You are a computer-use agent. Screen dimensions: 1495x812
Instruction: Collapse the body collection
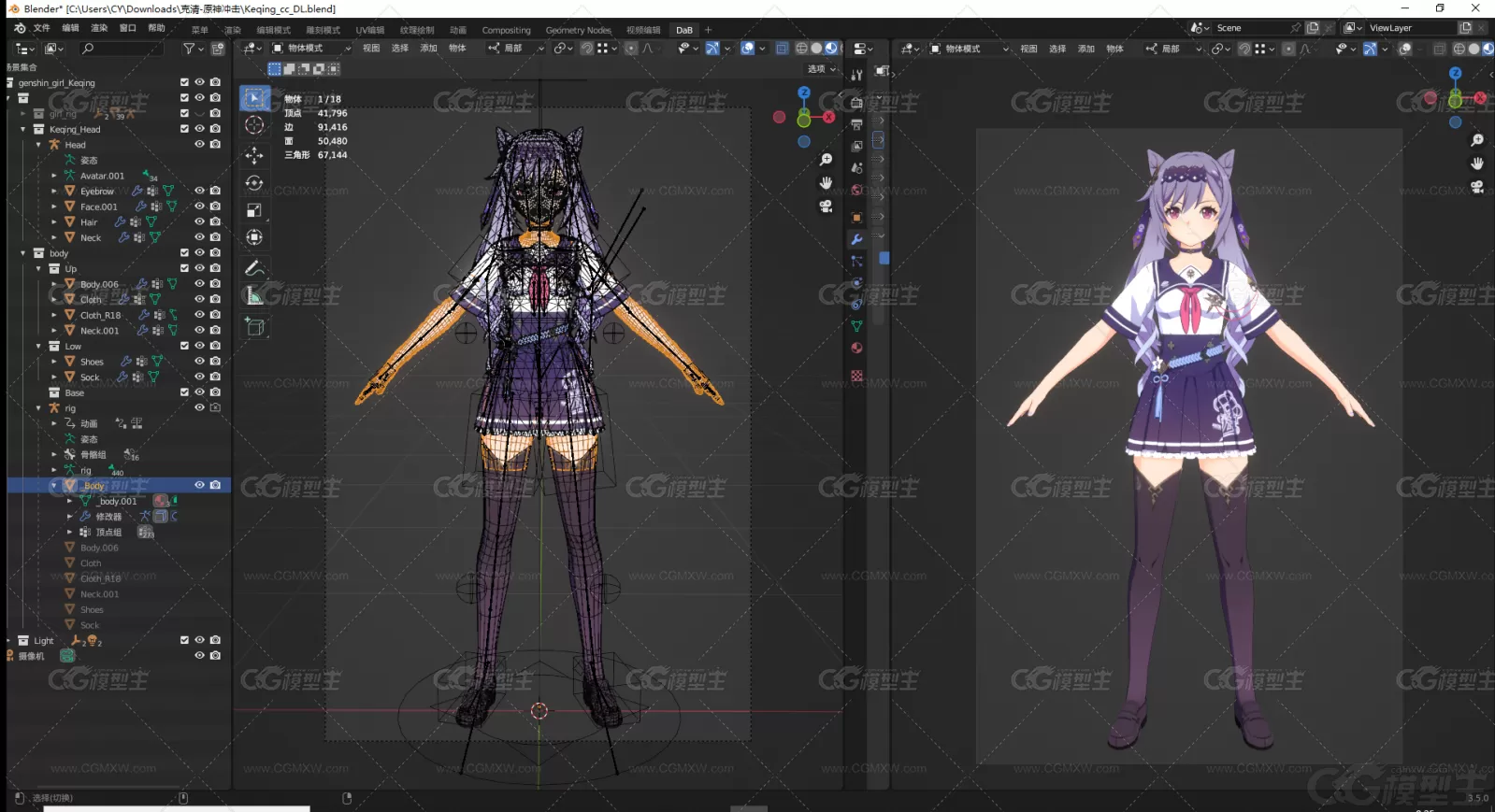(x=23, y=253)
